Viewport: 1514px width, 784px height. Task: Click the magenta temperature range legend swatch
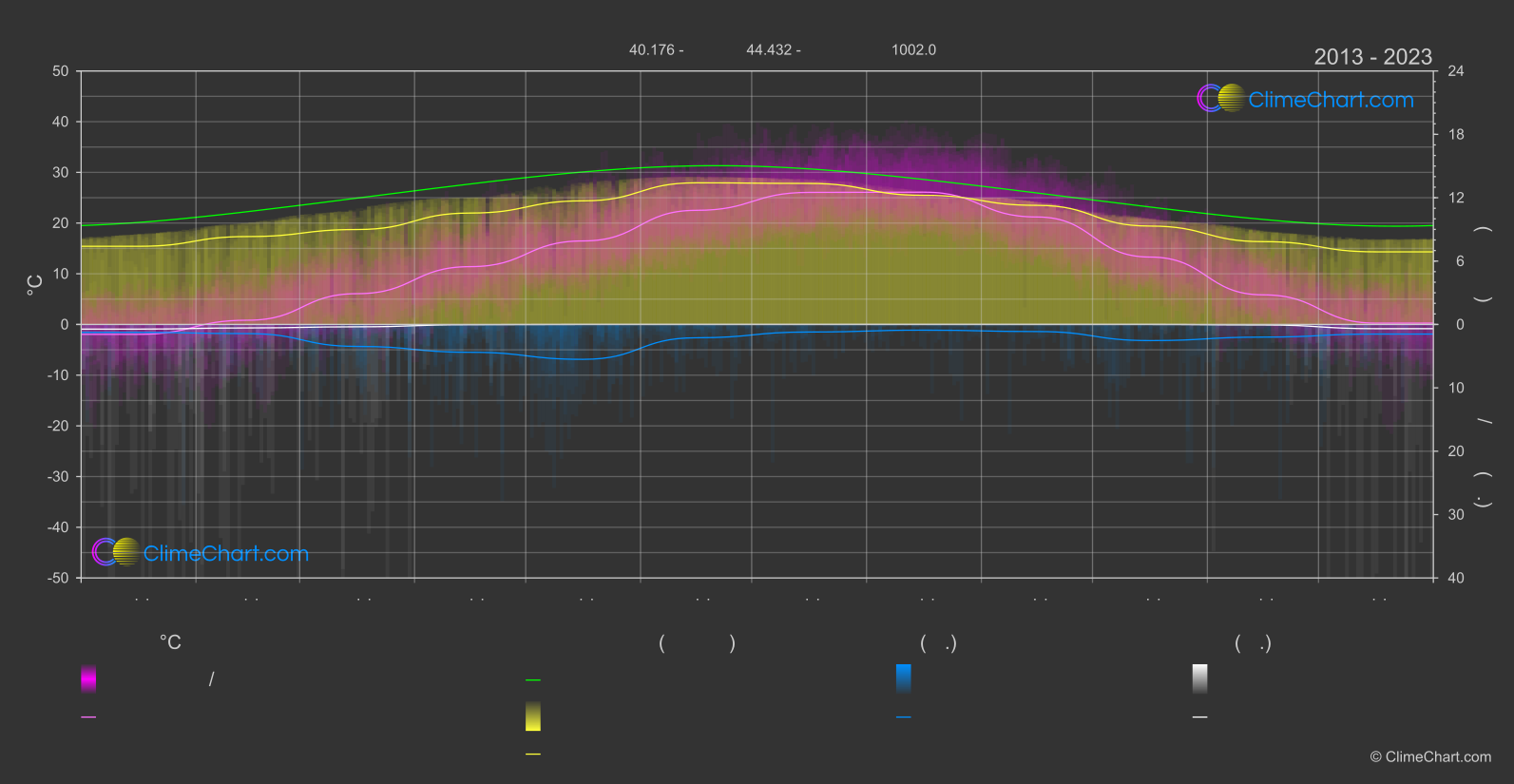tap(88, 679)
